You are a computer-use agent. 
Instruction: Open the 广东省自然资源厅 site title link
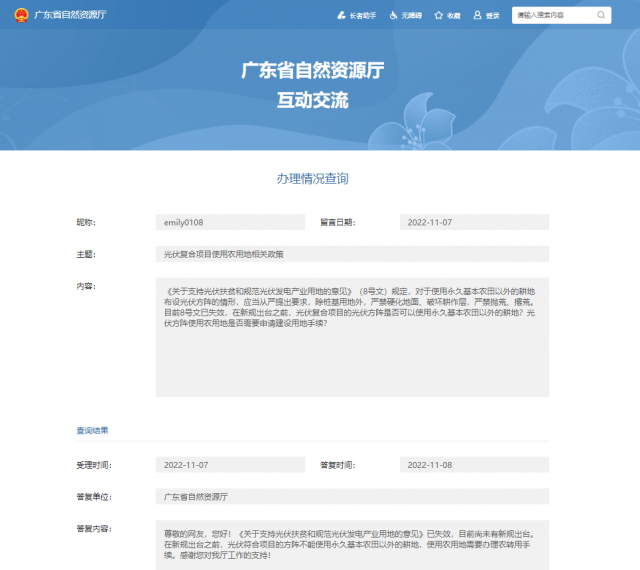pos(70,16)
